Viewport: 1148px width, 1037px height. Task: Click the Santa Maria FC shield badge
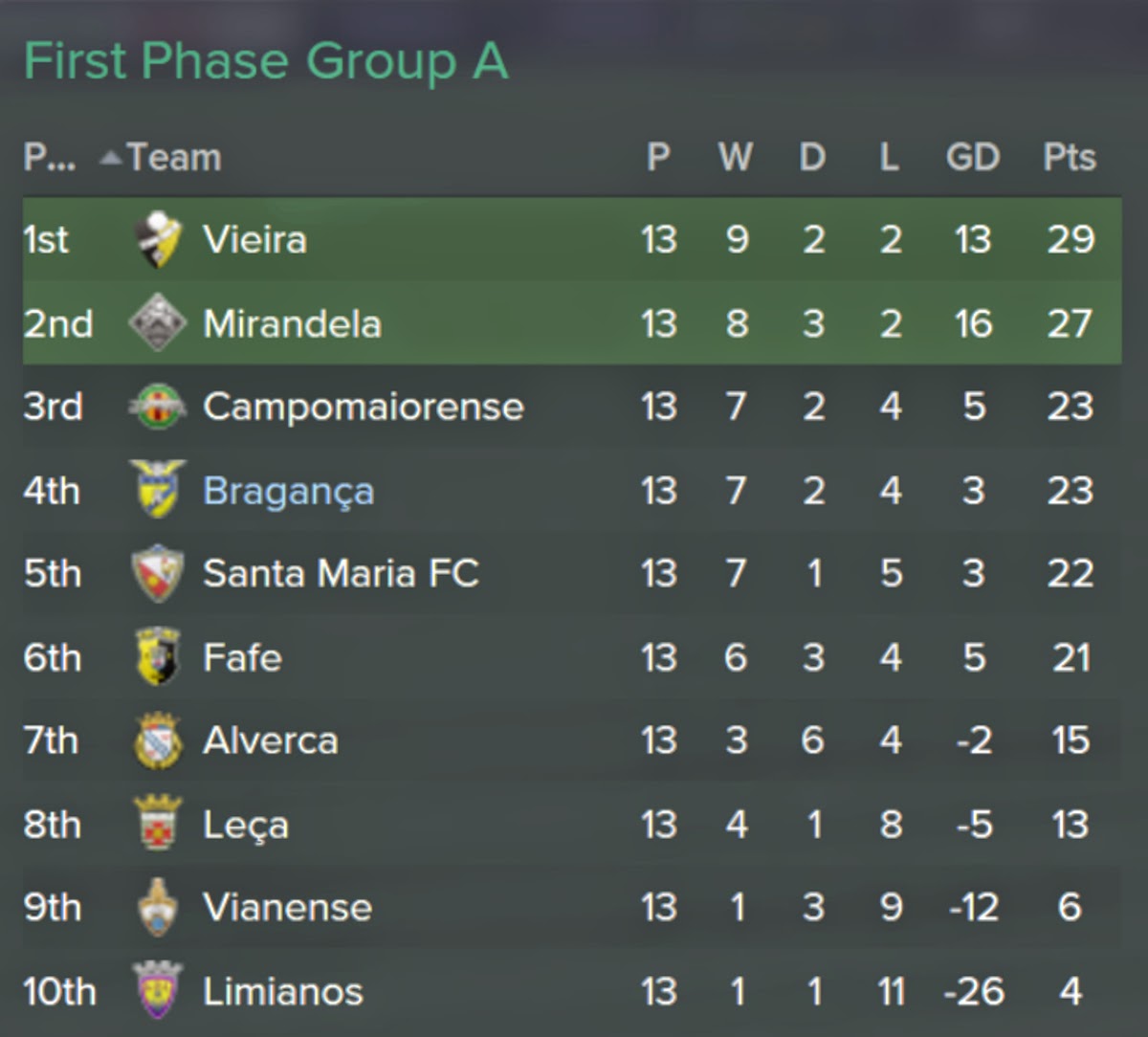158,574
